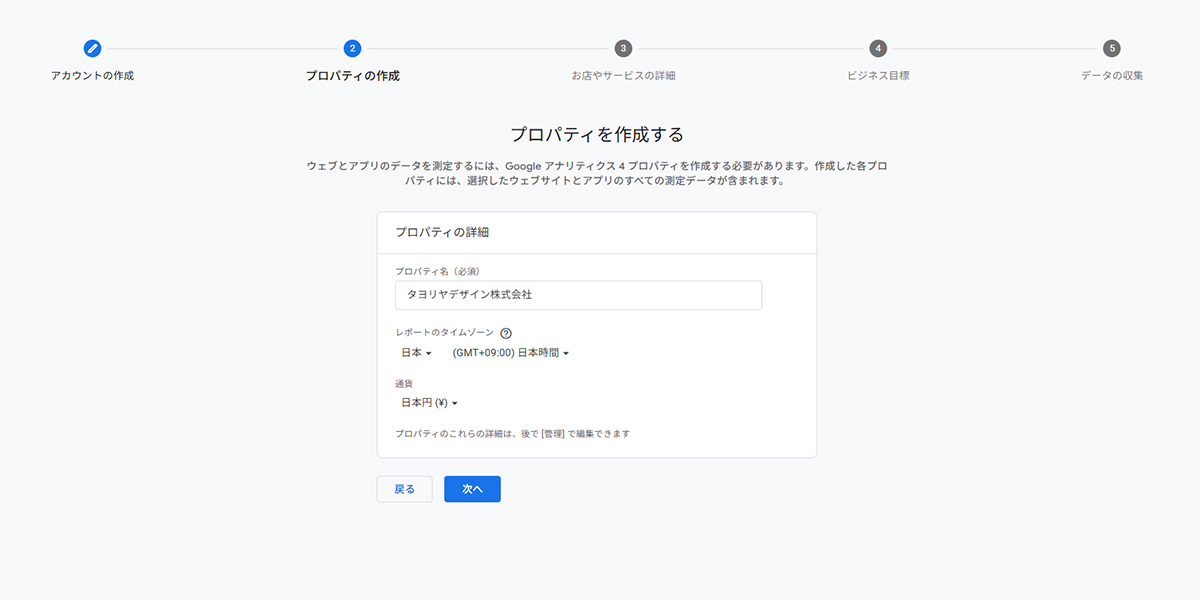Click step 4 circle ビジネス目標
This screenshot has width=1200, height=600.
pyautogui.click(x=877, y=47)
